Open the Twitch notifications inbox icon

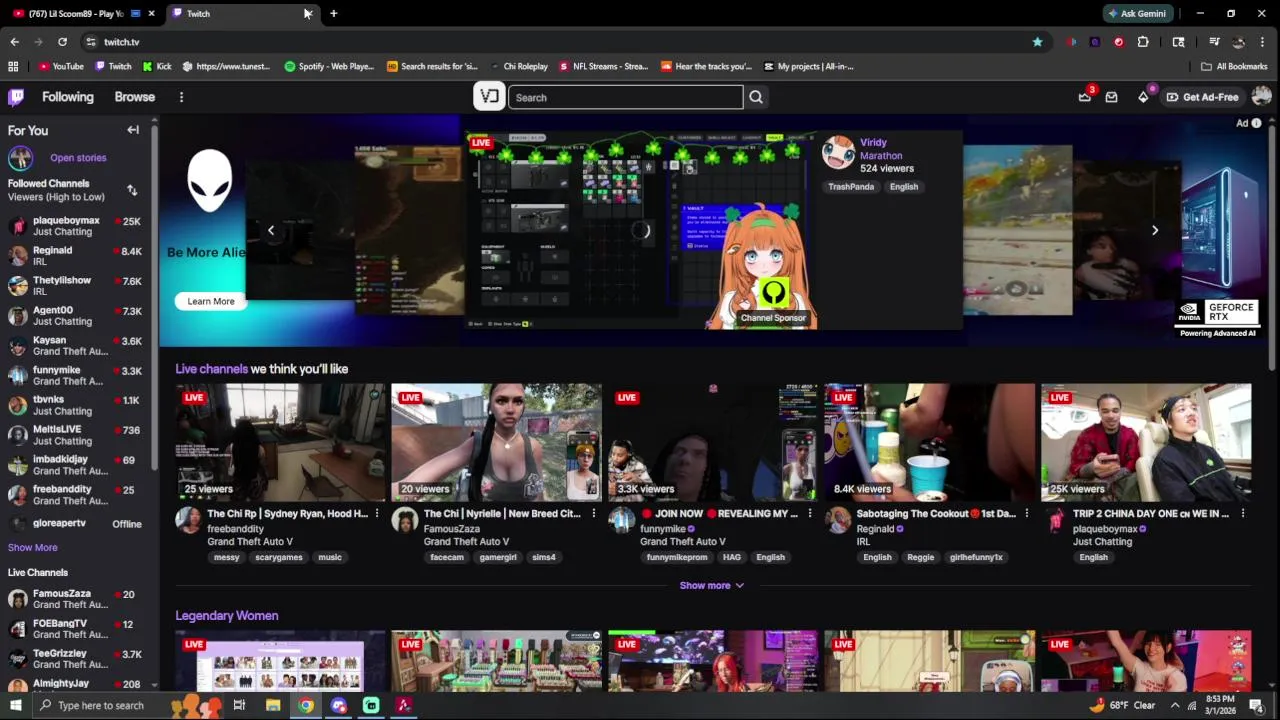[x=1111, y=97]
